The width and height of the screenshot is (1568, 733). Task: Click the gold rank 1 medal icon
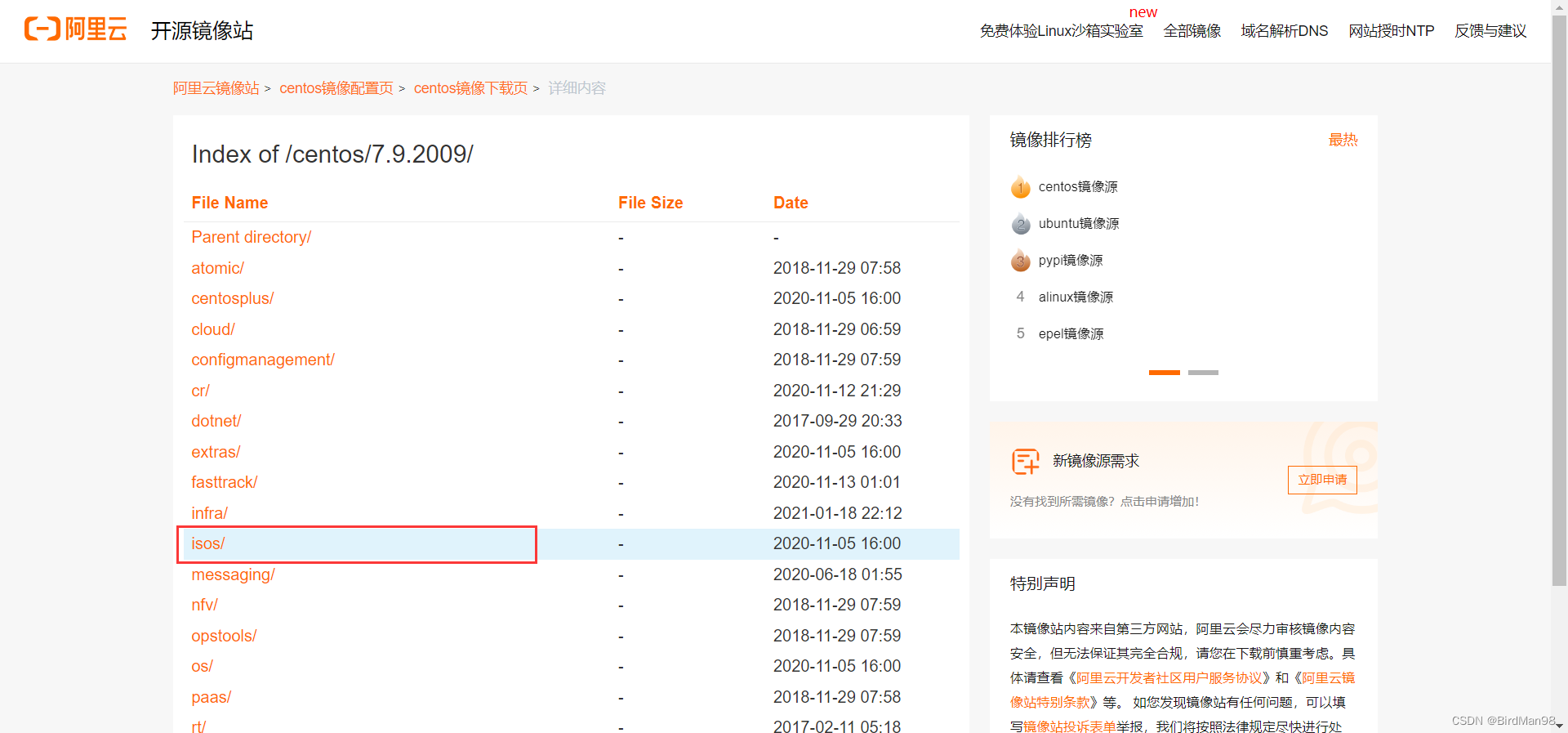tap(1020, 187)
